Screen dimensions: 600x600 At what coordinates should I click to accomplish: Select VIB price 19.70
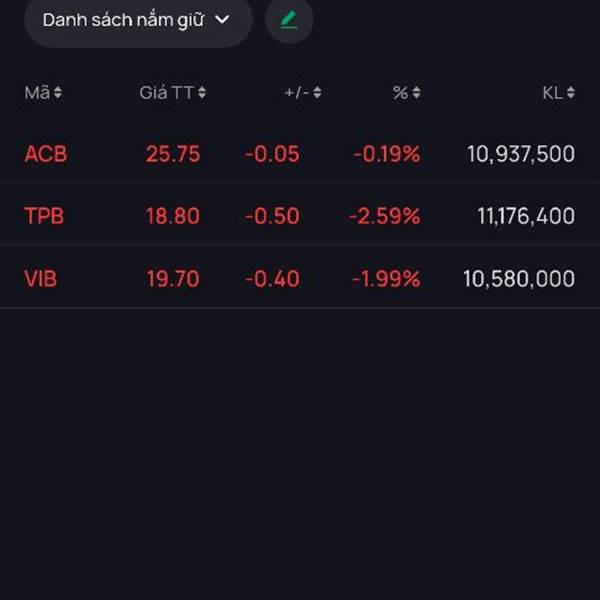173,278
